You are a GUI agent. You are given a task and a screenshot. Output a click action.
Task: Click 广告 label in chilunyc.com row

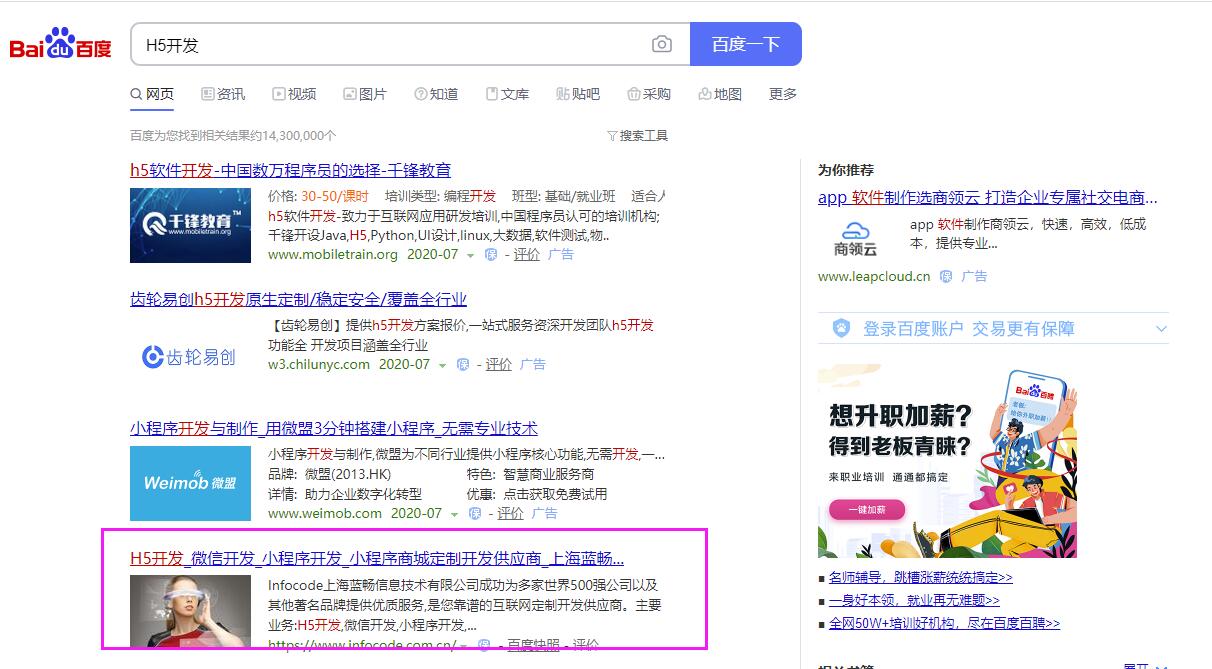coord(533,364)
